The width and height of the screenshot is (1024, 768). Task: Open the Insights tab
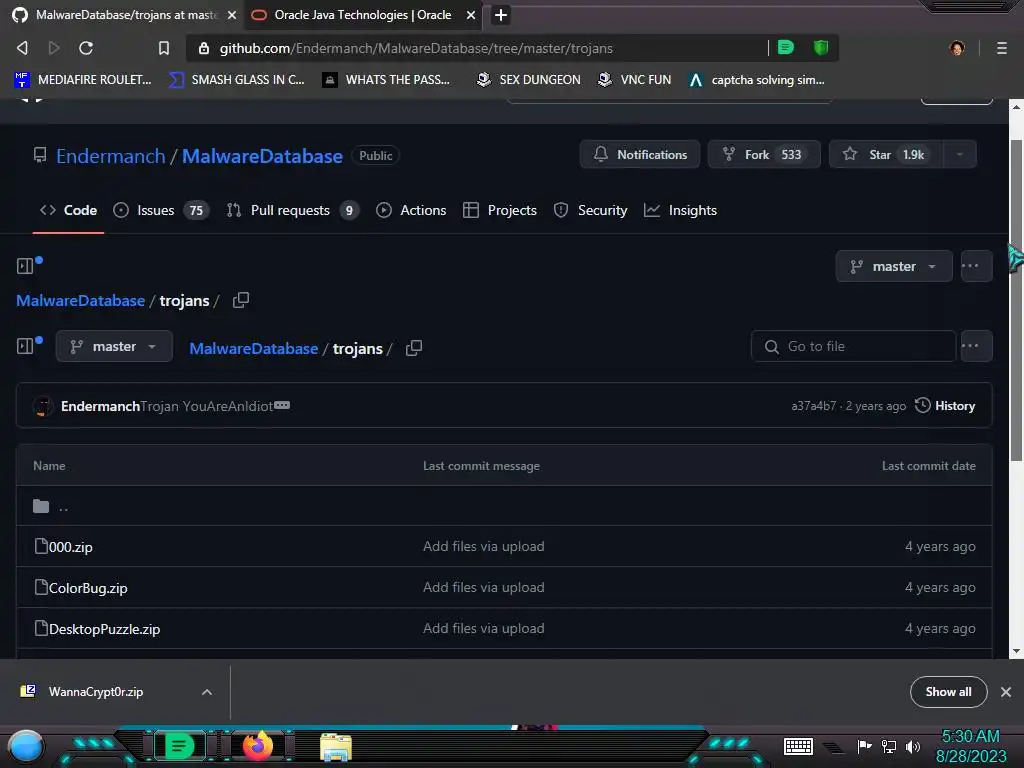click(x=680, y=210)
